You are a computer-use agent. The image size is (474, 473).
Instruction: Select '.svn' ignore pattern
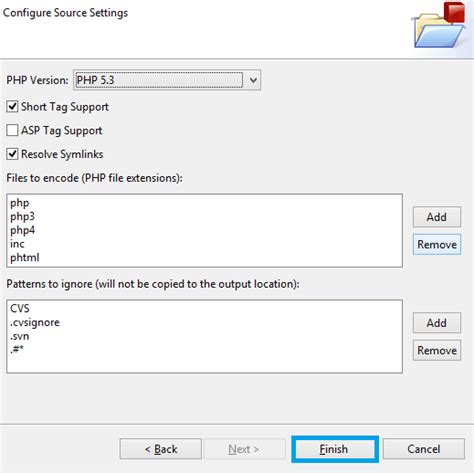[20, 336]
